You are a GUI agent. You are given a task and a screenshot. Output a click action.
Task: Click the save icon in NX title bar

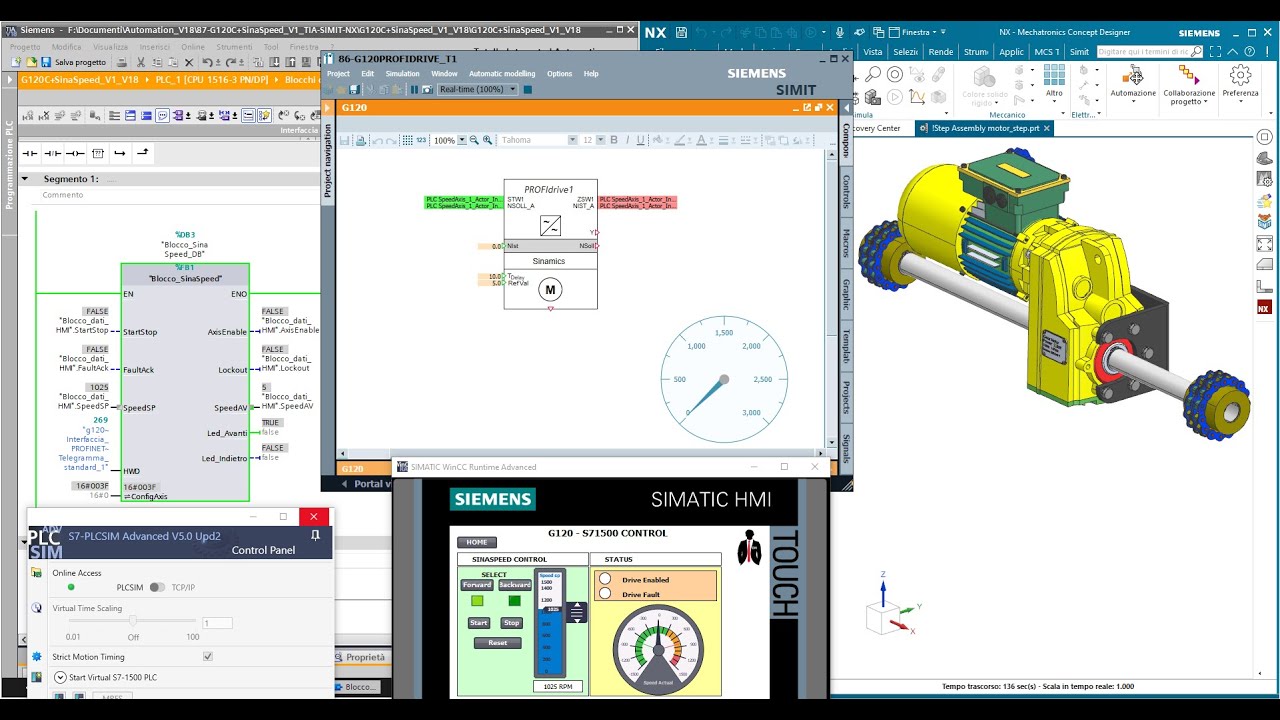[682, 33]
